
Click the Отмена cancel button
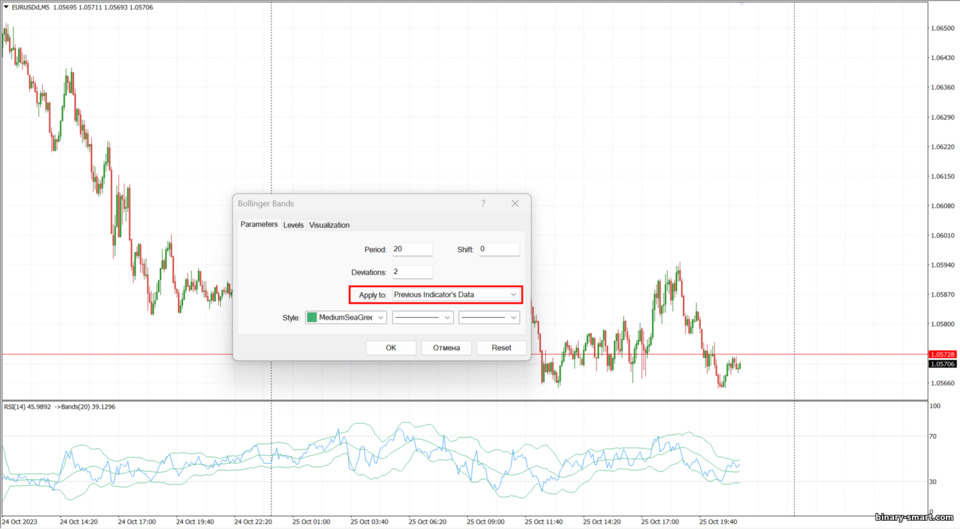pyautogui.click(x=446, y=348)
